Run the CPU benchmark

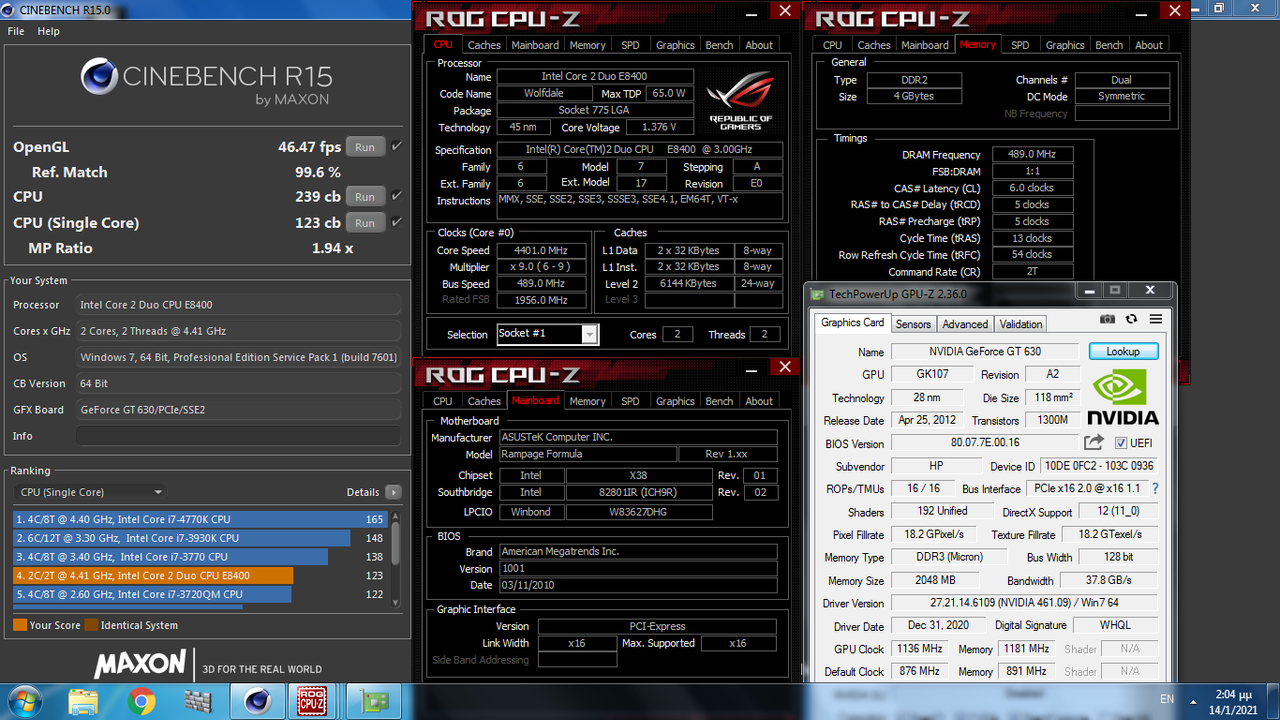click(365, 197)
